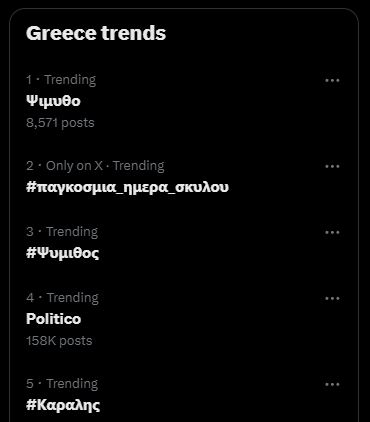
Task: Open the #Ψυμιθος hashtag trend
Action: click(63, 253)
